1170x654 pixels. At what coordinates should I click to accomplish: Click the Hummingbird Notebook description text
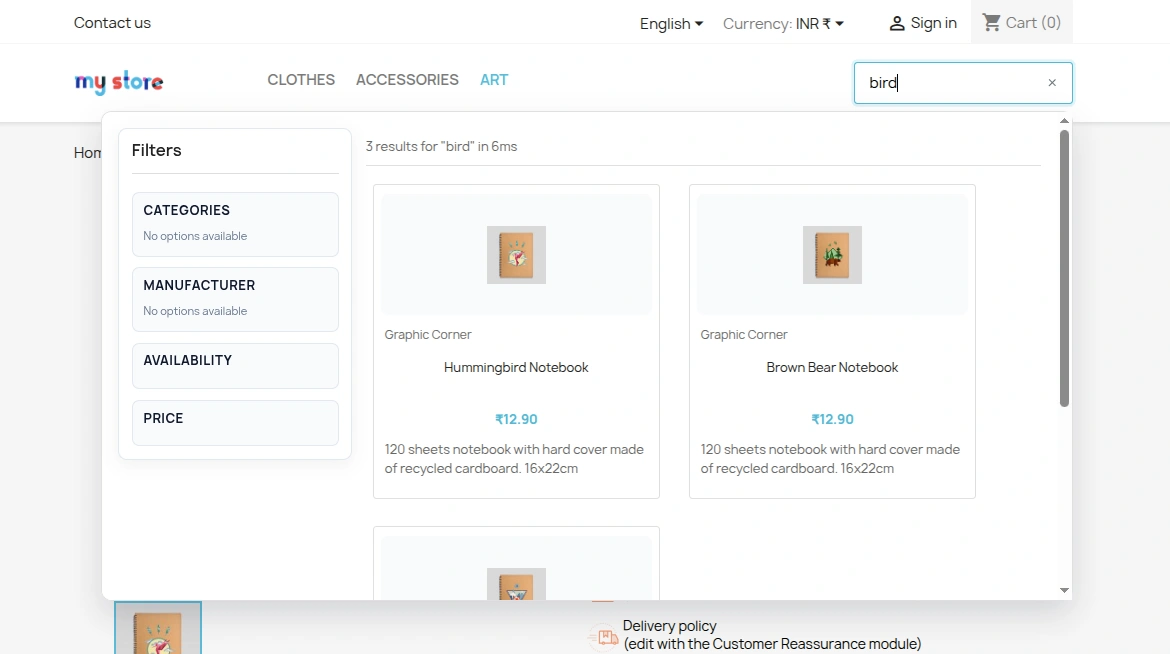pyautogui.click(x=514, y=459)
